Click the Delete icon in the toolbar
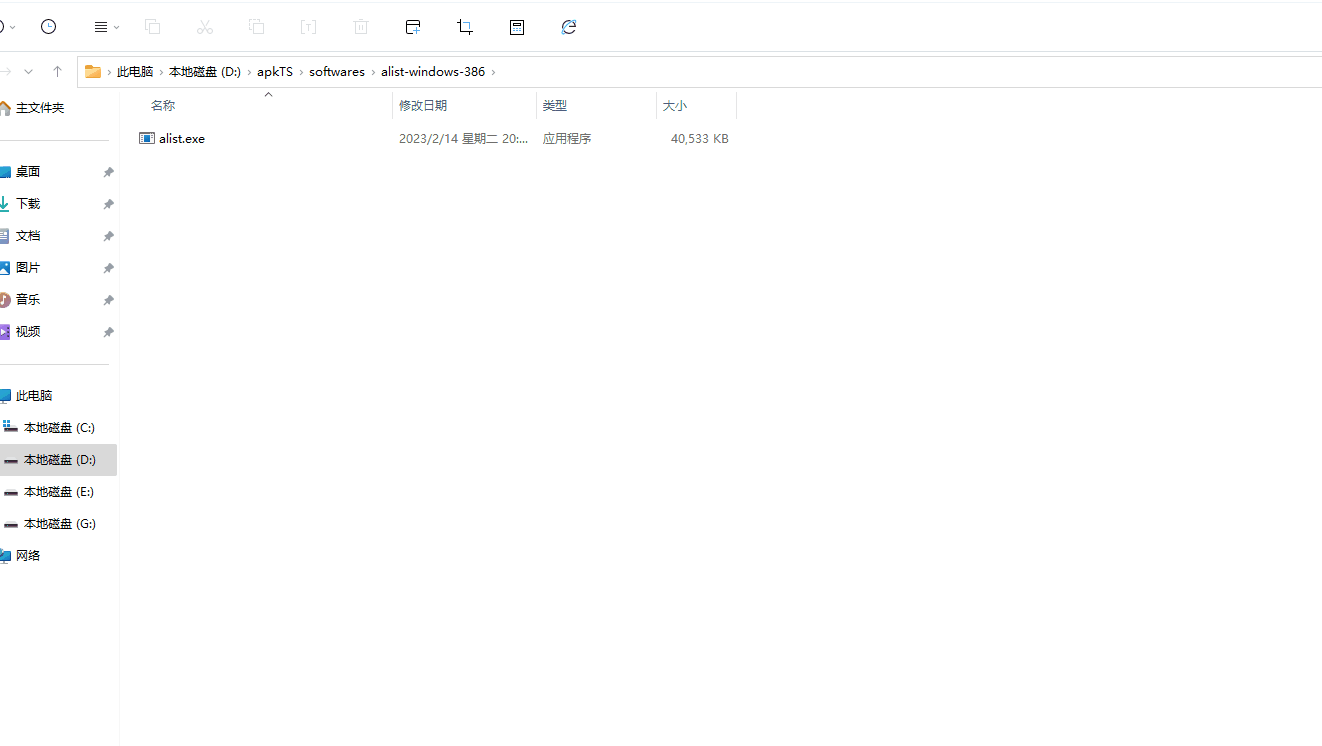This screenshot has width=1322, height=746. point(361,27)
